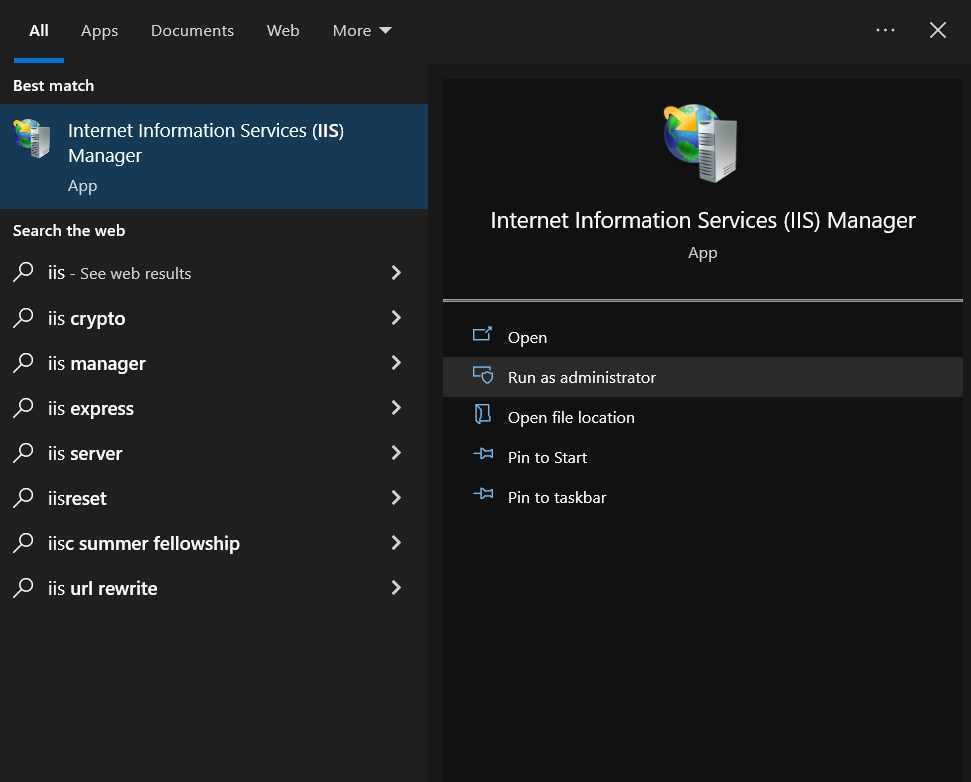Screen dimensions: 971x782
Task: Click the Open file location folder icon
Action: pos(483,416)
